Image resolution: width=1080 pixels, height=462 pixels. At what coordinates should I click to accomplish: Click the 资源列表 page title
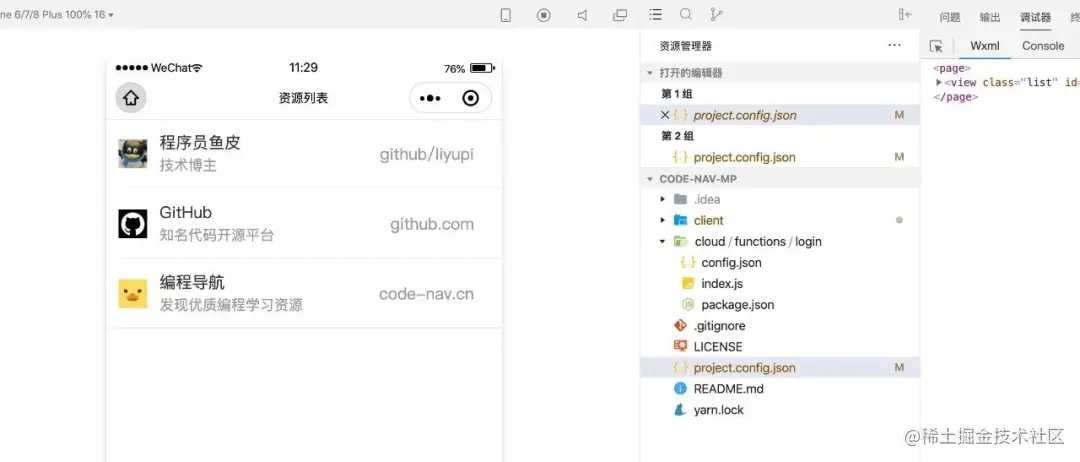point(303,98)
